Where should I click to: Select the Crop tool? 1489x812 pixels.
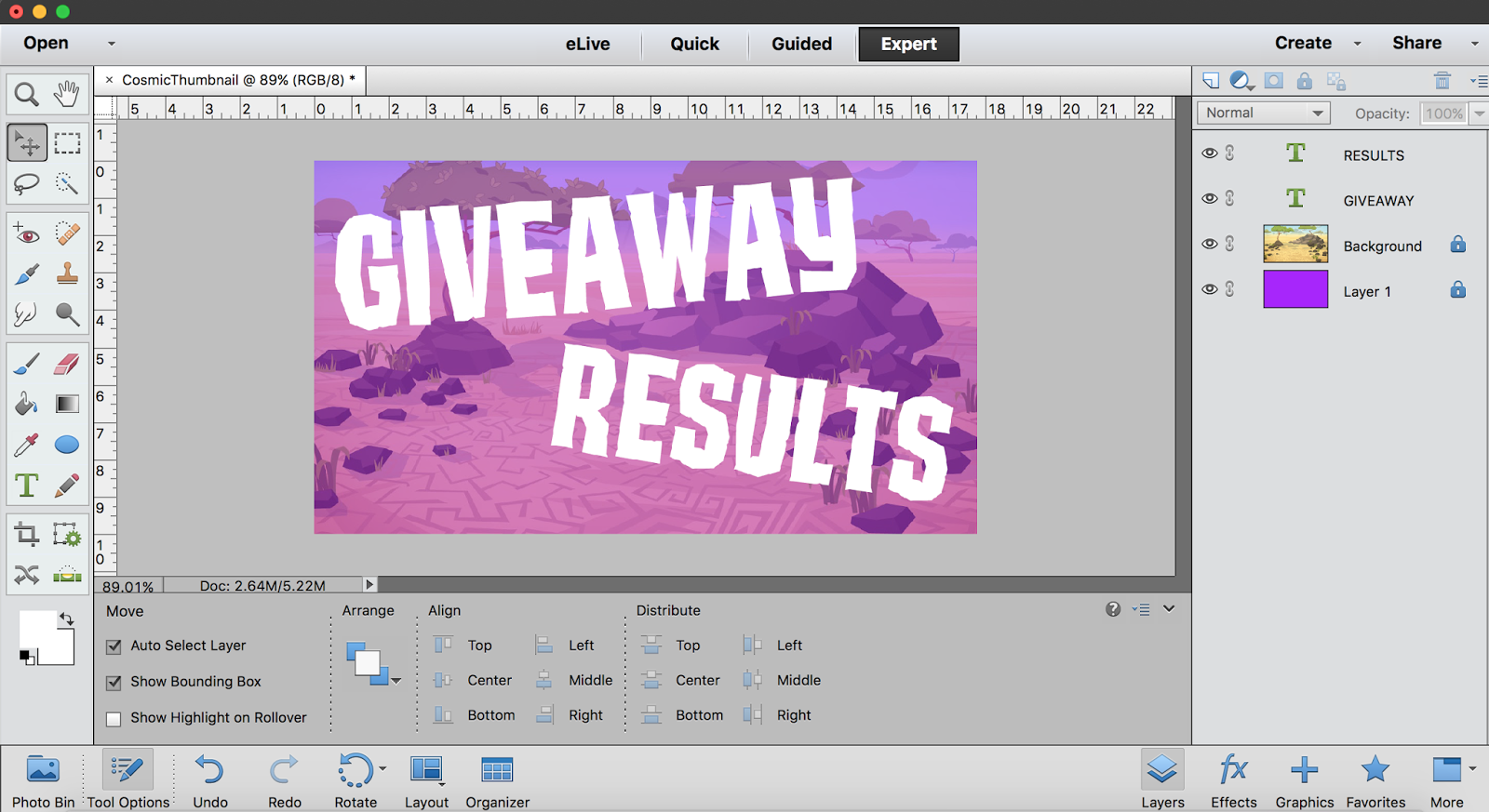pyautogui.click(x=27, y=534)
